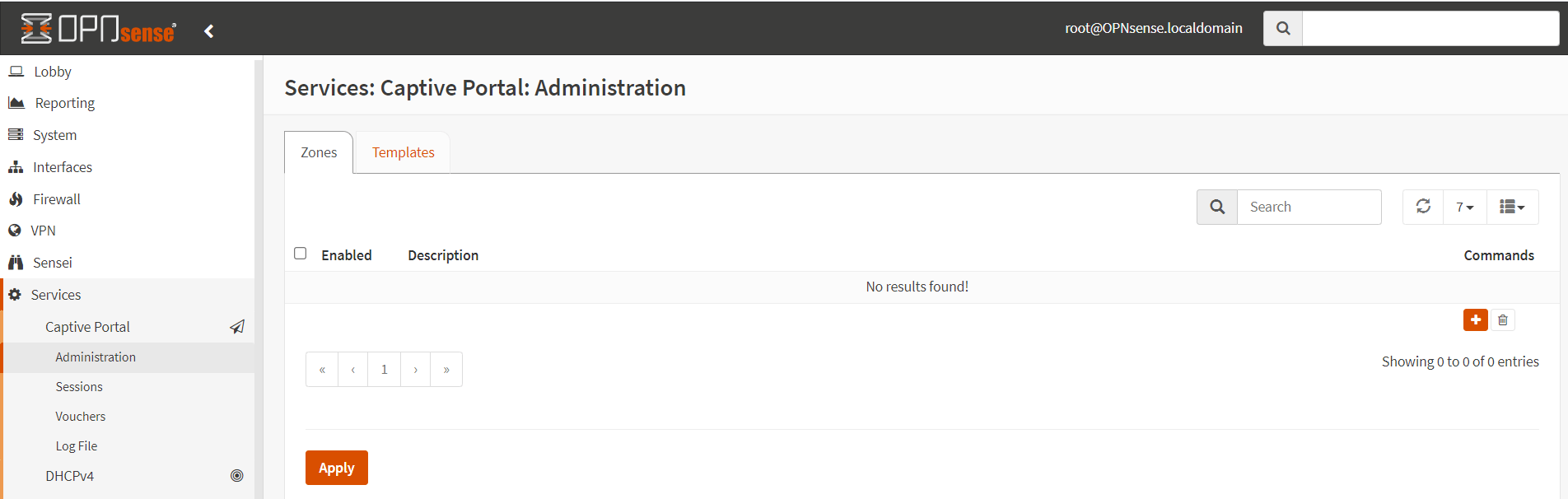This screenshot has height=499, width=1568.
Task: Open the rows-per-page dropdown showing 7
Action: coord(1464,207)
